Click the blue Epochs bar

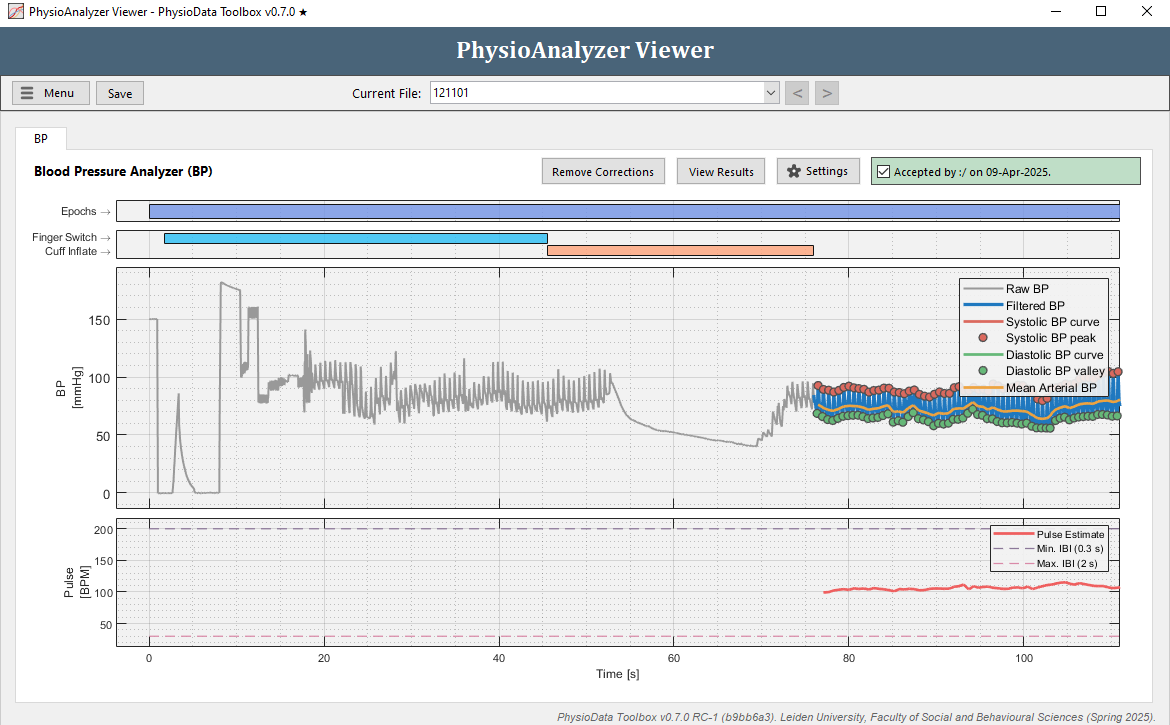click(634, 212)
